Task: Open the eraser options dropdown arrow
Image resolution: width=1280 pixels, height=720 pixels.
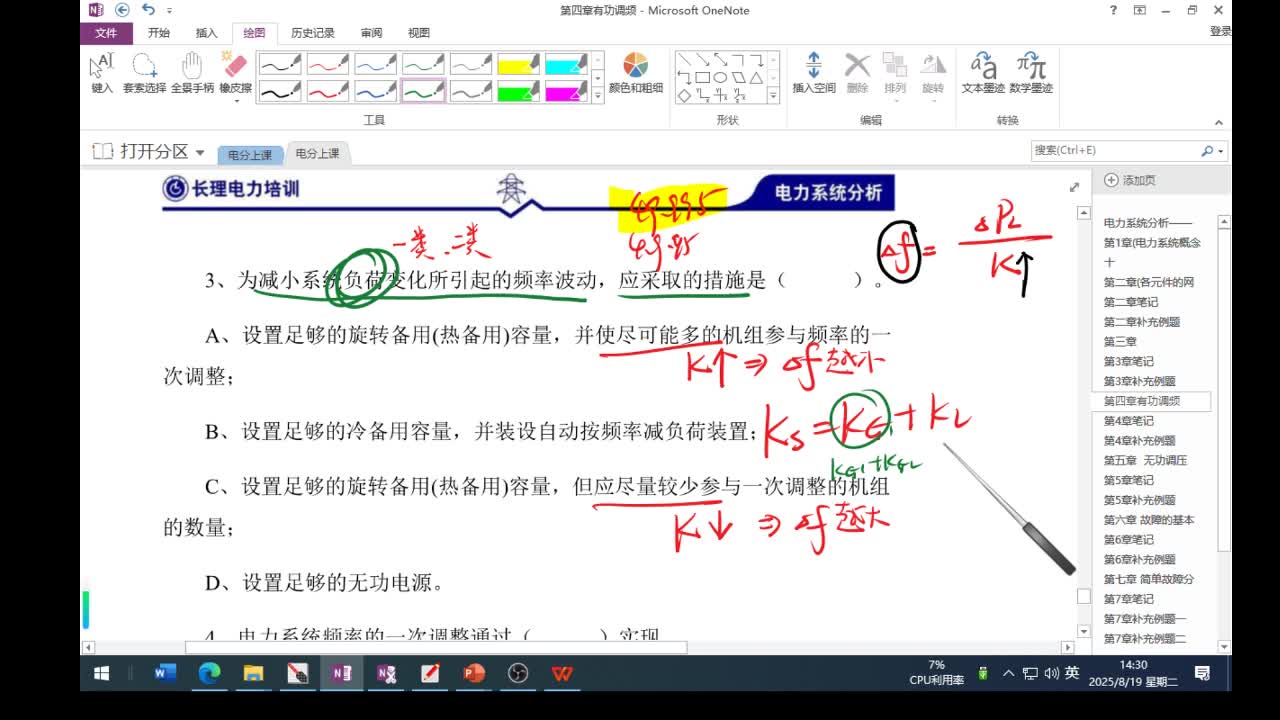Action: [x=235, y=100]
